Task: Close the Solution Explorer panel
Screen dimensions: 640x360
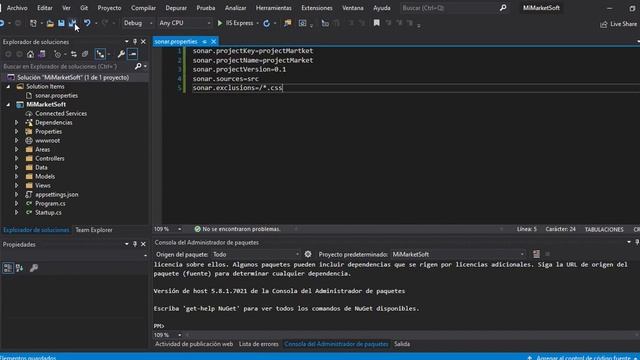Action: 143,42
